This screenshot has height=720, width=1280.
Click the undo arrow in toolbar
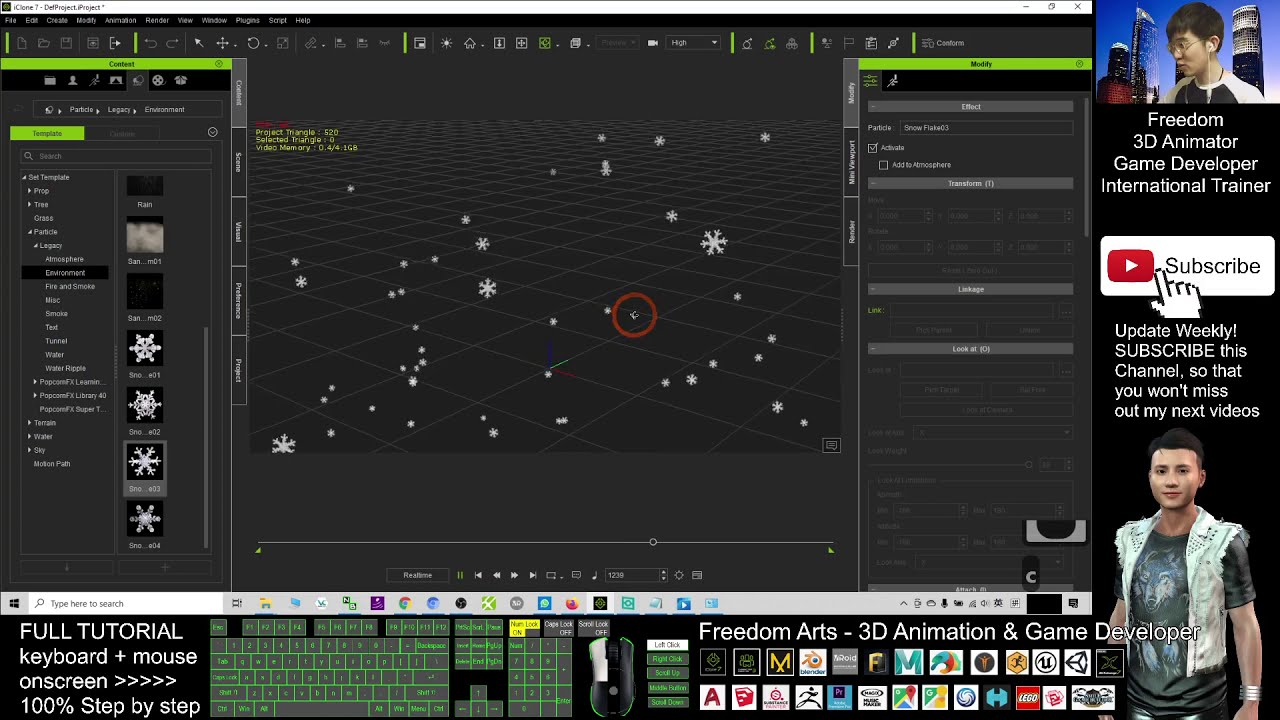coord(150,43)
